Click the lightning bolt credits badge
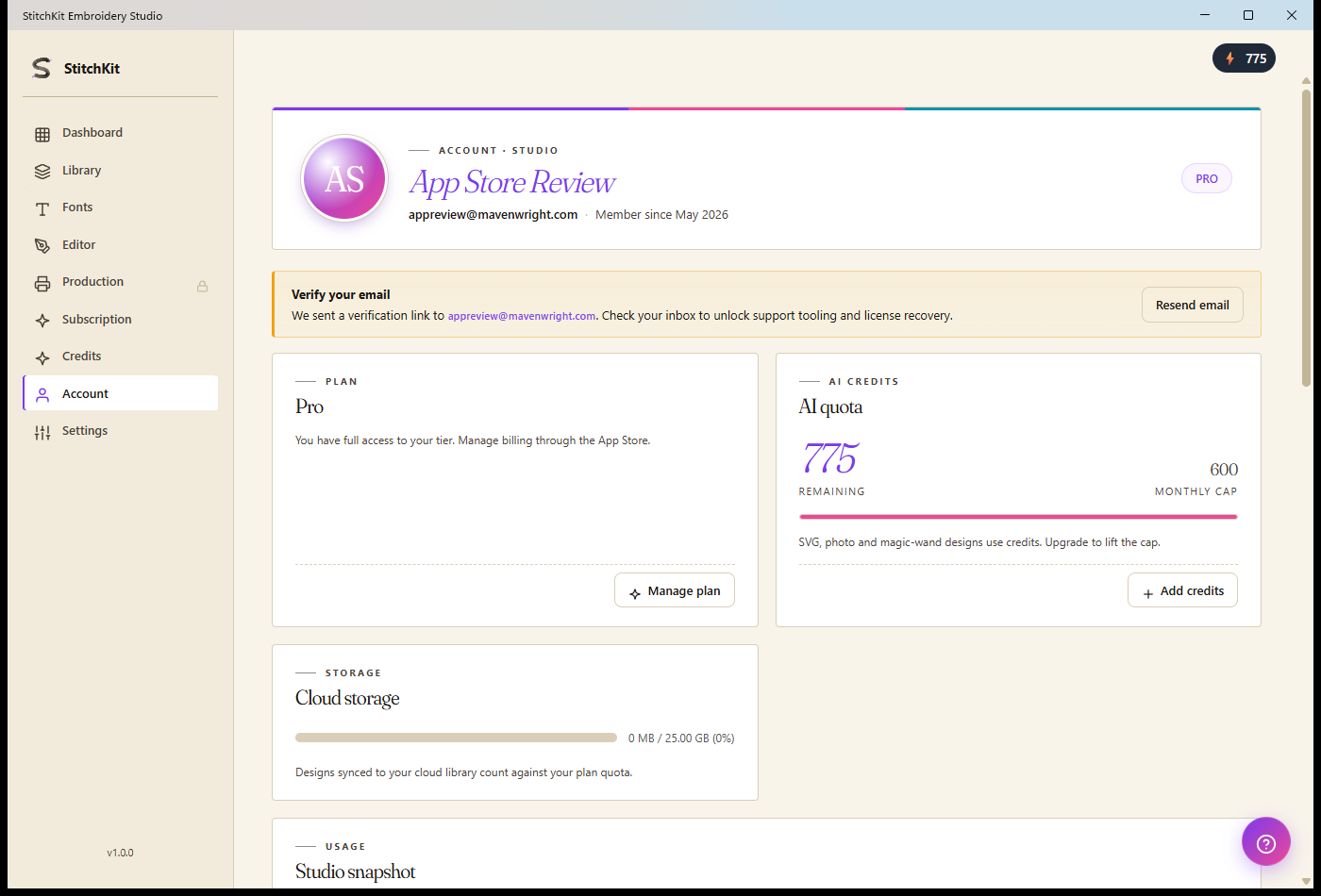The image size is (1321, 896). [1244, 58]
